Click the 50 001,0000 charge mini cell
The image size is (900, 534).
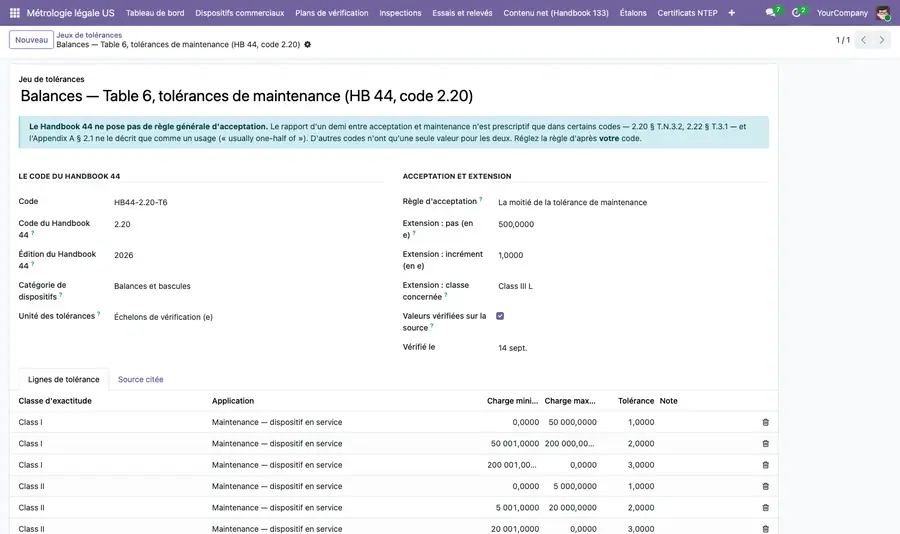(513, 443)
